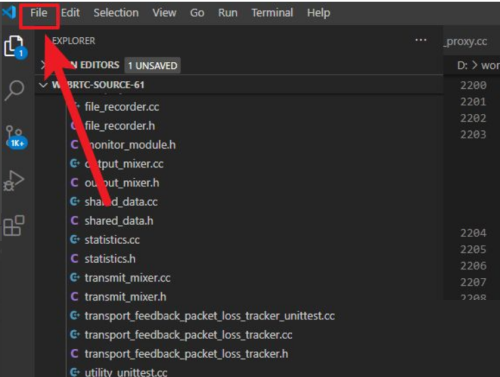Click the C++ icon beside statistics.cc
Viewport: 500px width, 377px height.
coord(75,239)
